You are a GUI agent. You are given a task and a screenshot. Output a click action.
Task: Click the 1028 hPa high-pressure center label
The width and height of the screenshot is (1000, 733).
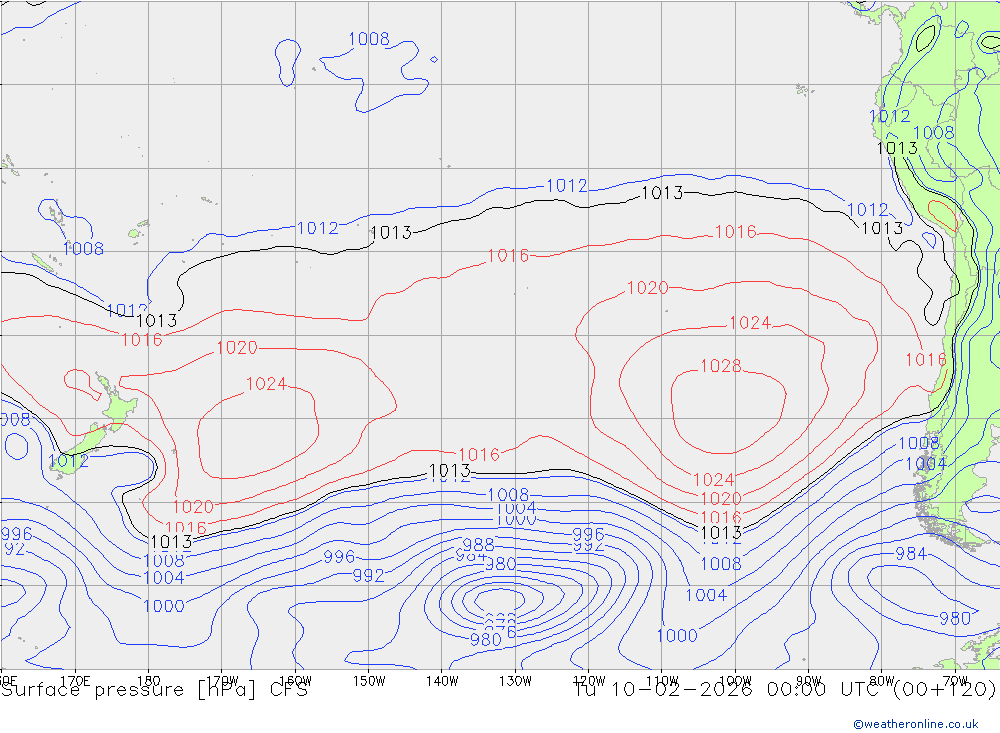721,366
